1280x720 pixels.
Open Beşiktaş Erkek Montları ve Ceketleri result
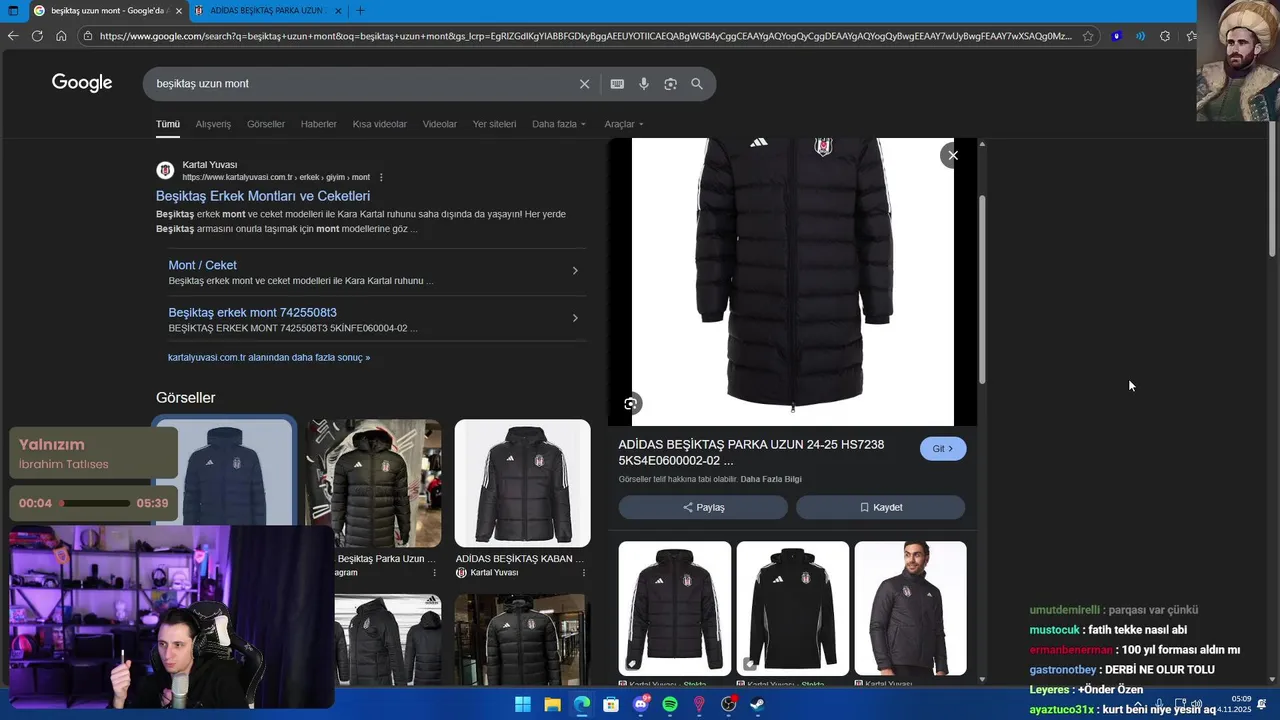click(263, 196)
